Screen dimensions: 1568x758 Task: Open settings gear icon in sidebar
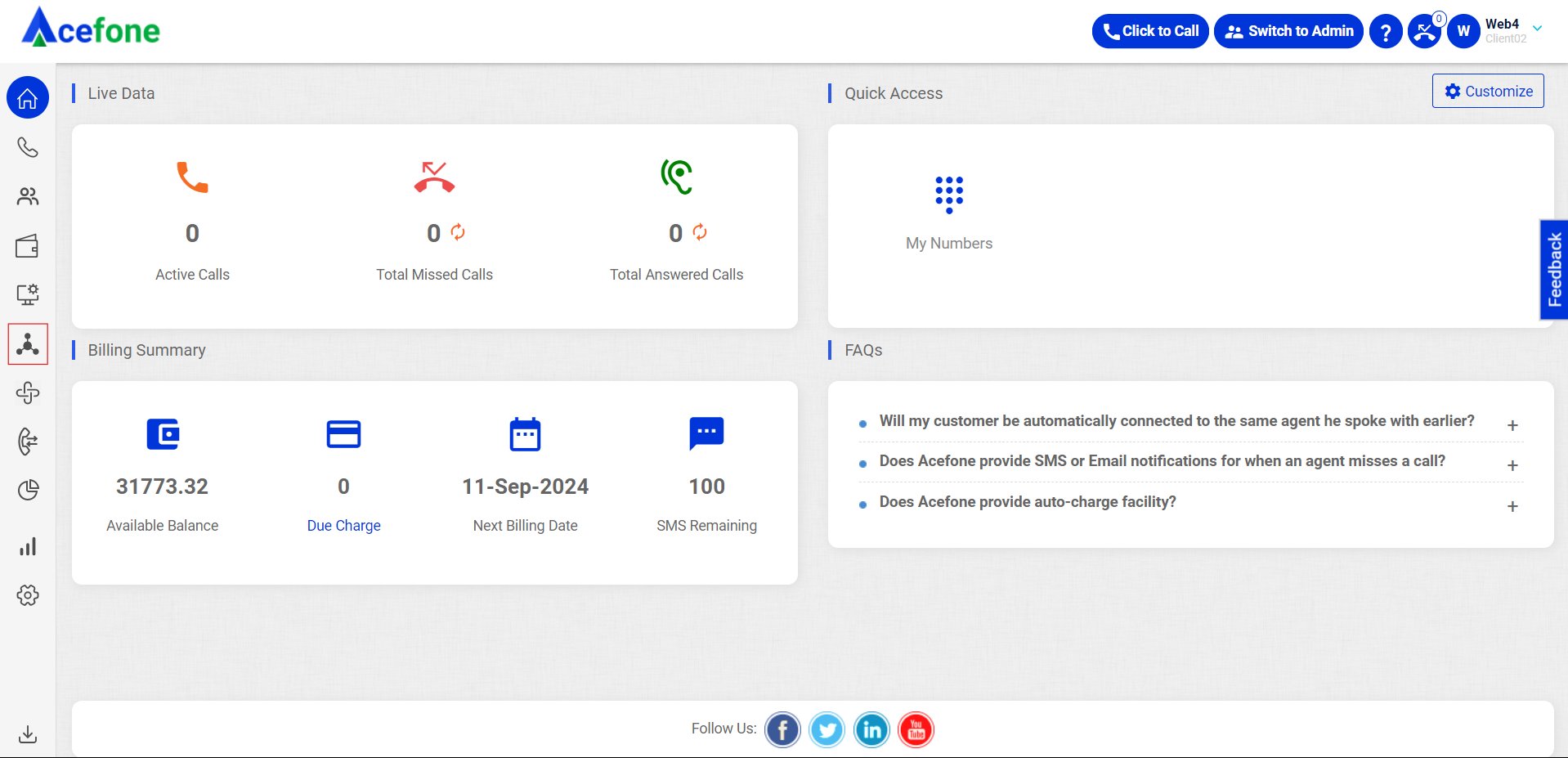(x=28, y=595)
